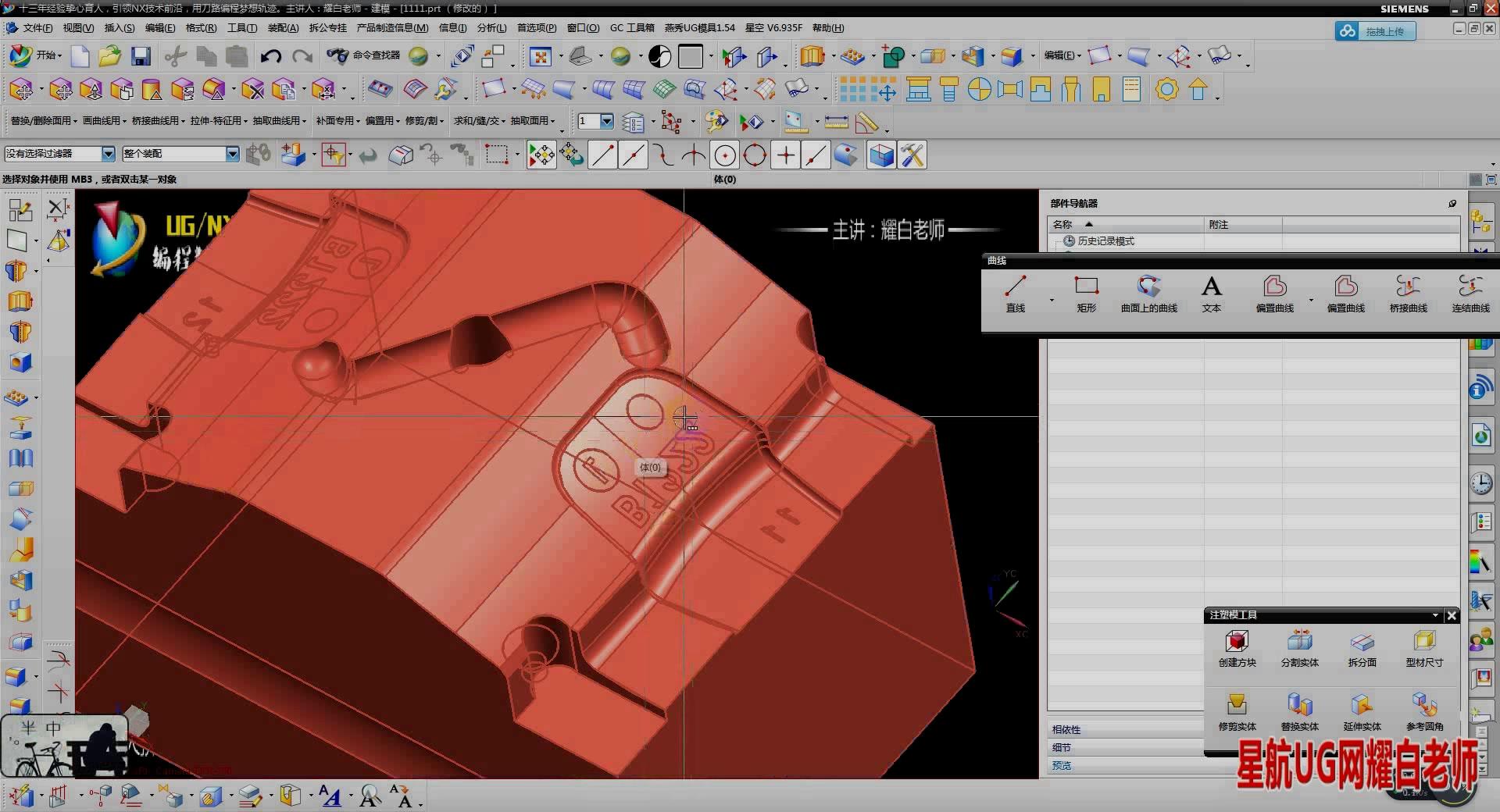Toggle the pin on 部件导航器 panel

1452,204
